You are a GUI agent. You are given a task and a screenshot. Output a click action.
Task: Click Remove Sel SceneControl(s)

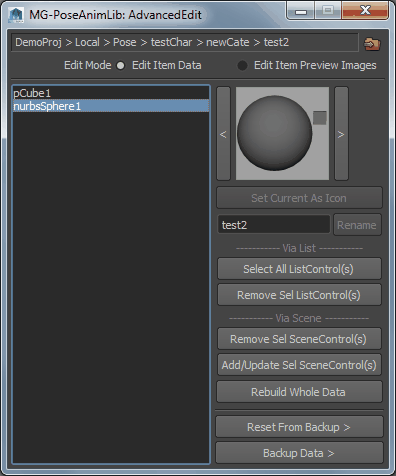(299, 339)
